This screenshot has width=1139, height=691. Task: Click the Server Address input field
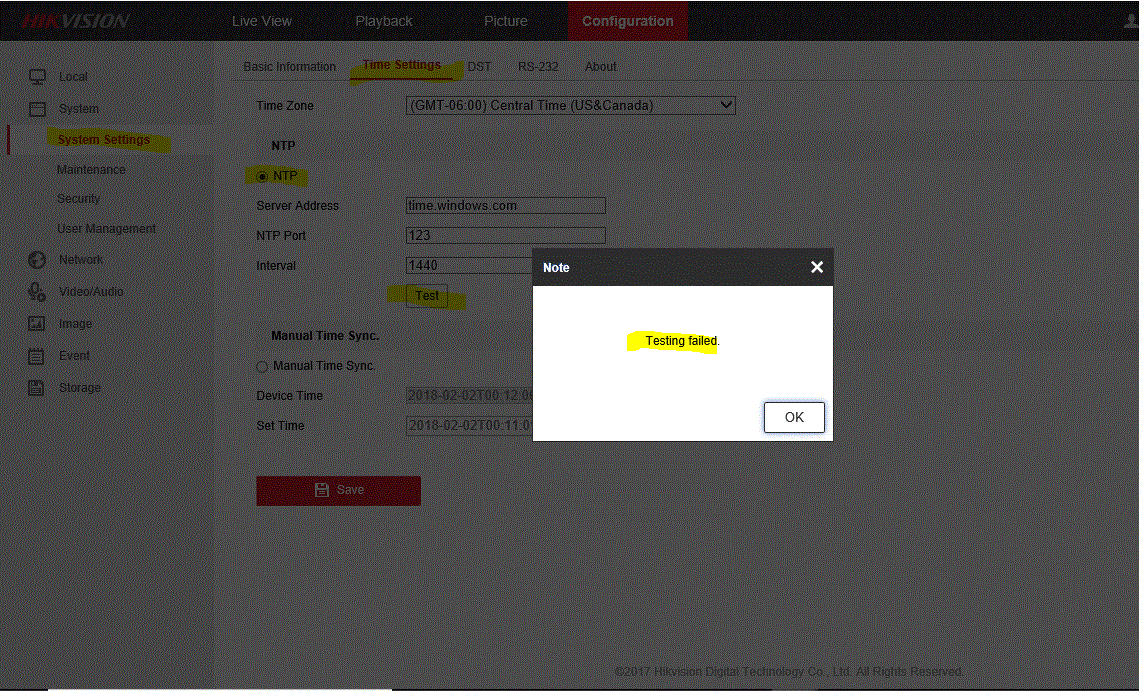click(505, 206)
